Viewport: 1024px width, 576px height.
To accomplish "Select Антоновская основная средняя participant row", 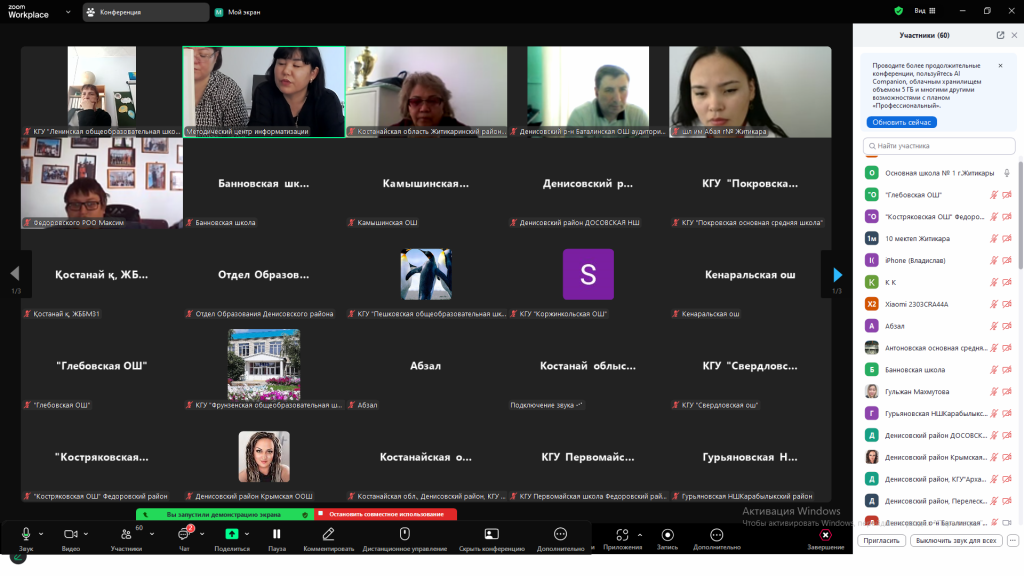I will [938, 348].
